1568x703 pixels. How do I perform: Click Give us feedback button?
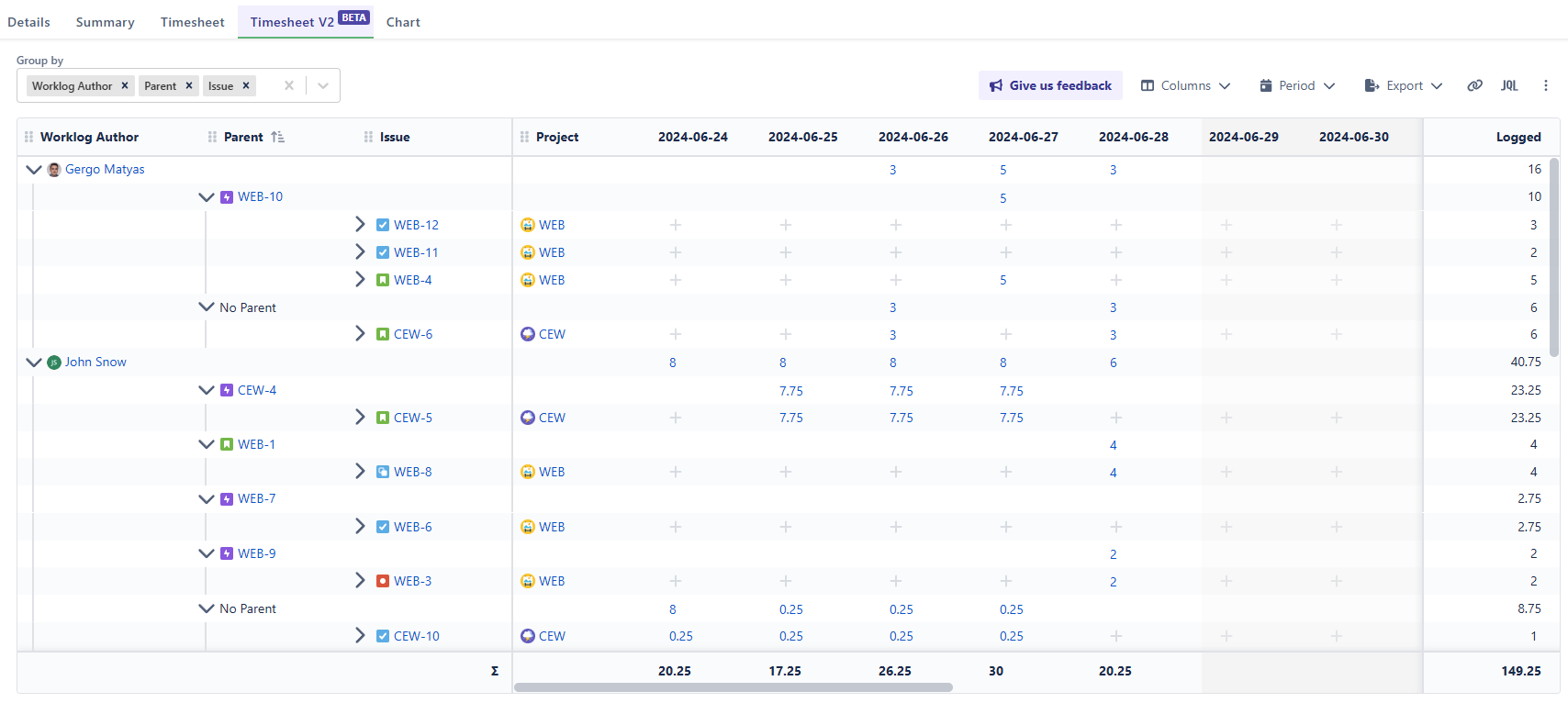tap(1051, 85)
